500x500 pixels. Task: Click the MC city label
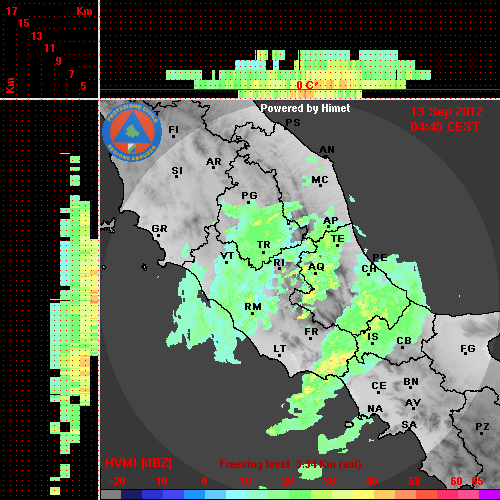click(x=320, y=180)
